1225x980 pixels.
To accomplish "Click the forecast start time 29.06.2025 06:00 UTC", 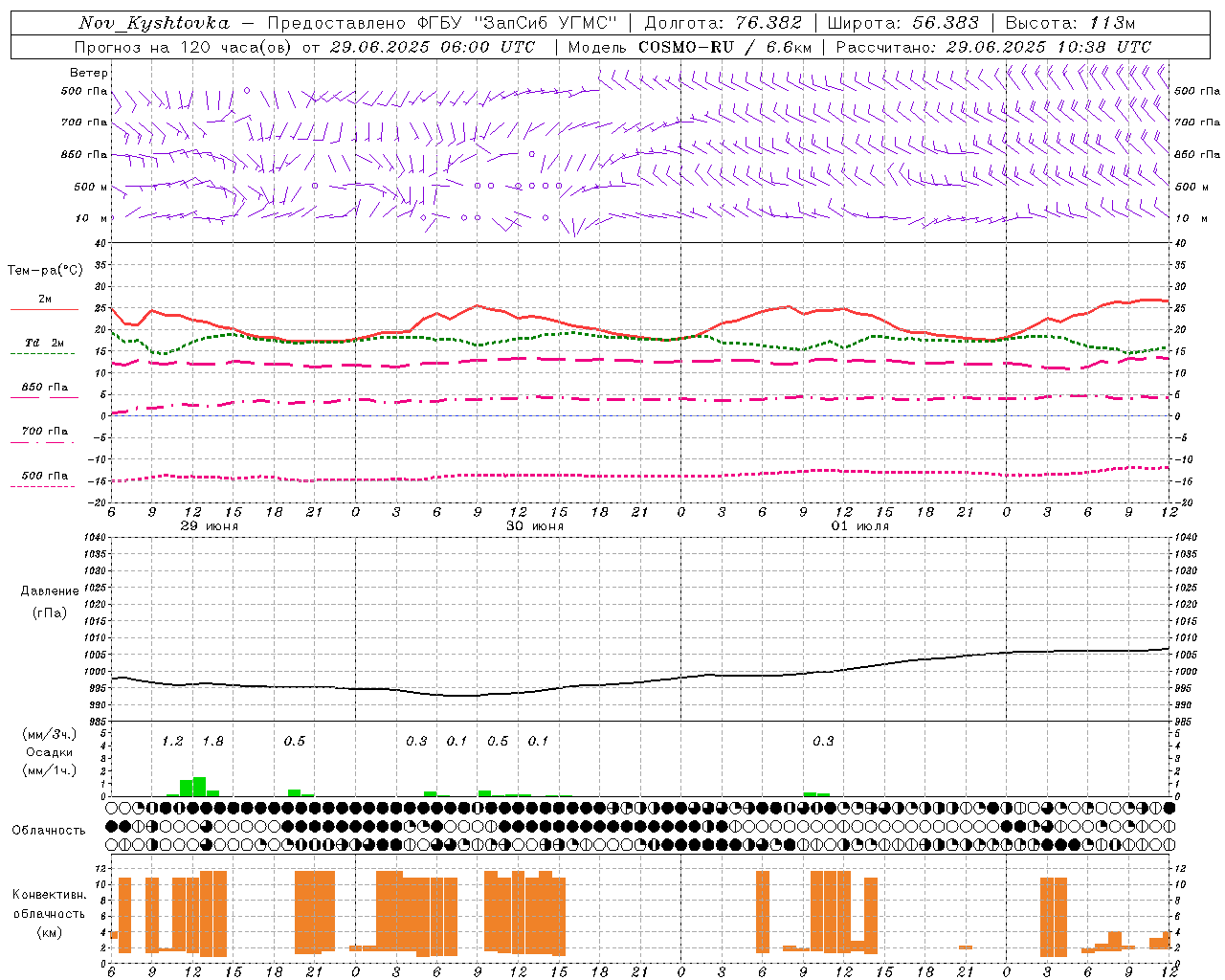I will tap(432, 47).
